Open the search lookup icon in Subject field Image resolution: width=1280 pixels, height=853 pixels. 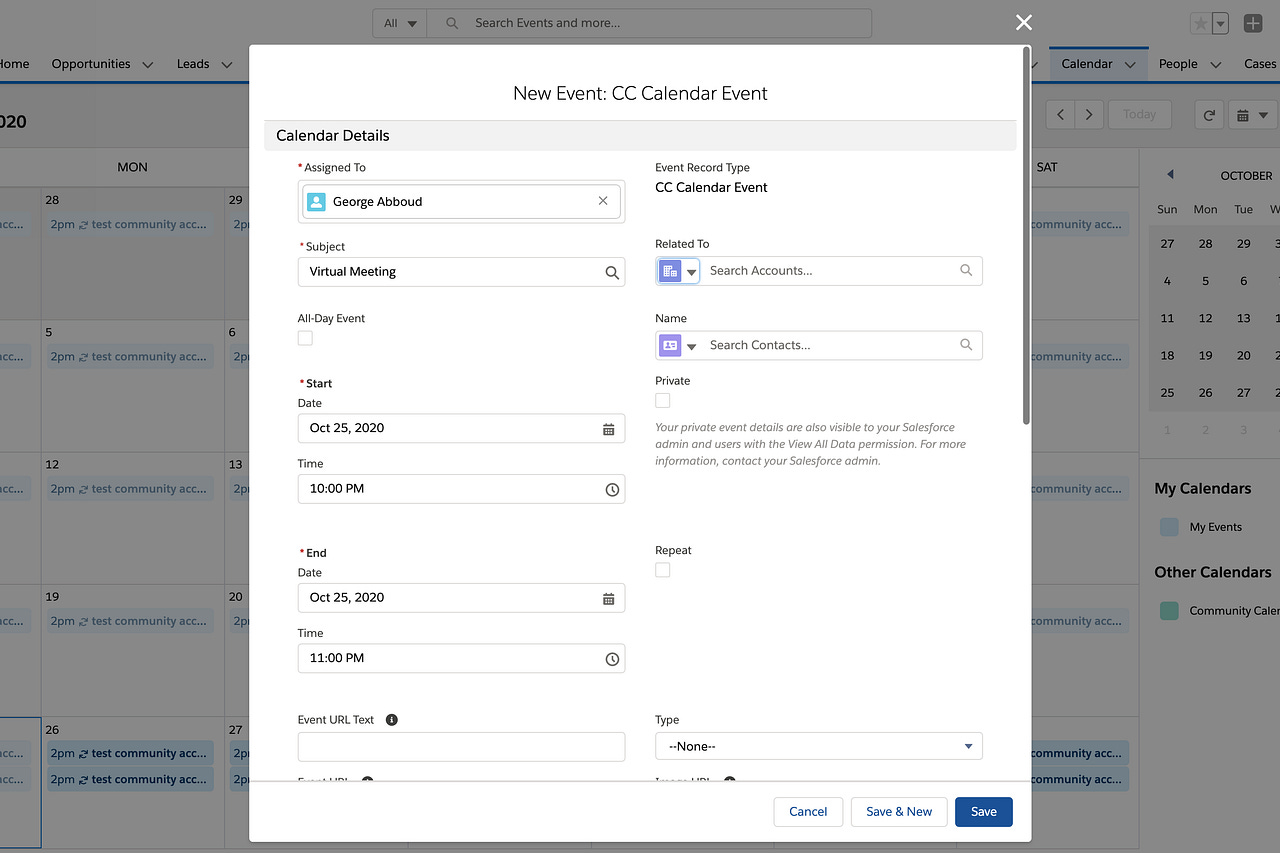(x=611, y=271)
